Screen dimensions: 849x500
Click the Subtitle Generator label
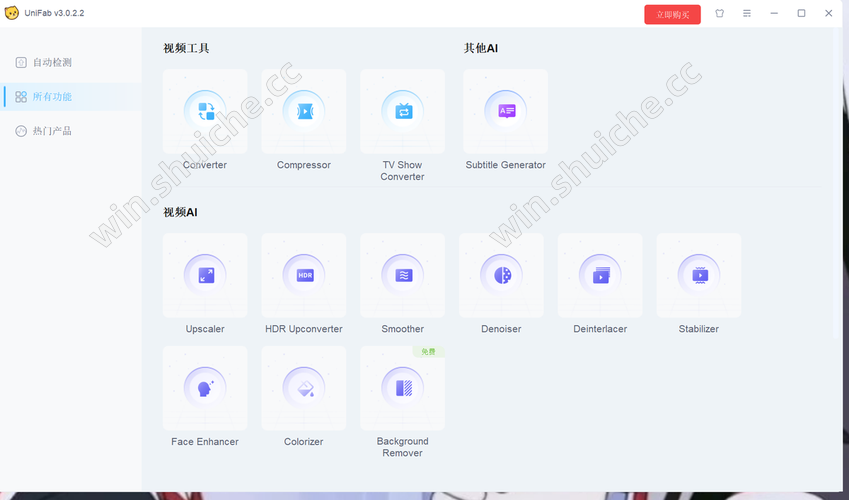coord(506,165)
